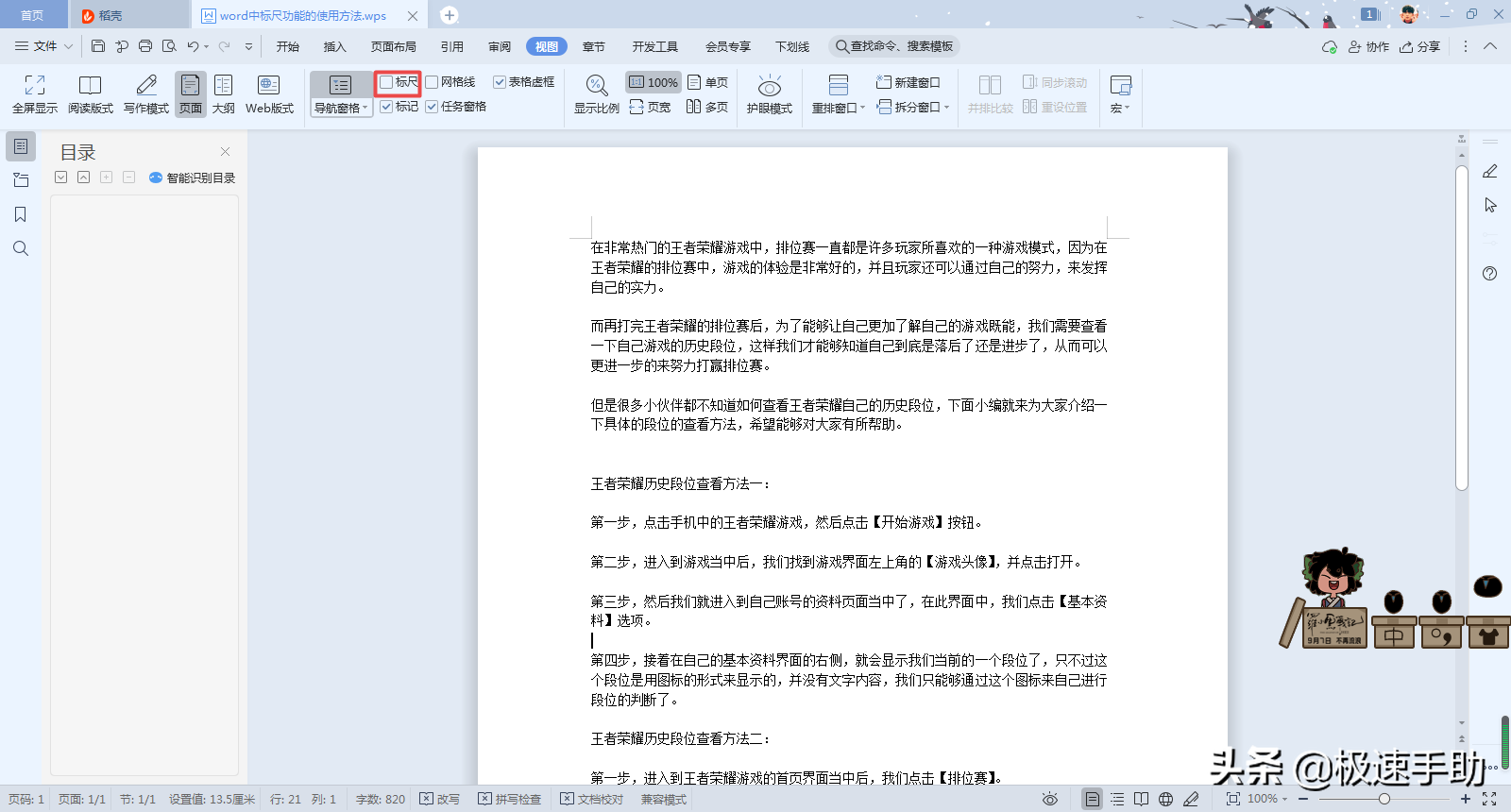Select 多页 multiple pages view
The image size is (1511, 812).
[707, 107]
